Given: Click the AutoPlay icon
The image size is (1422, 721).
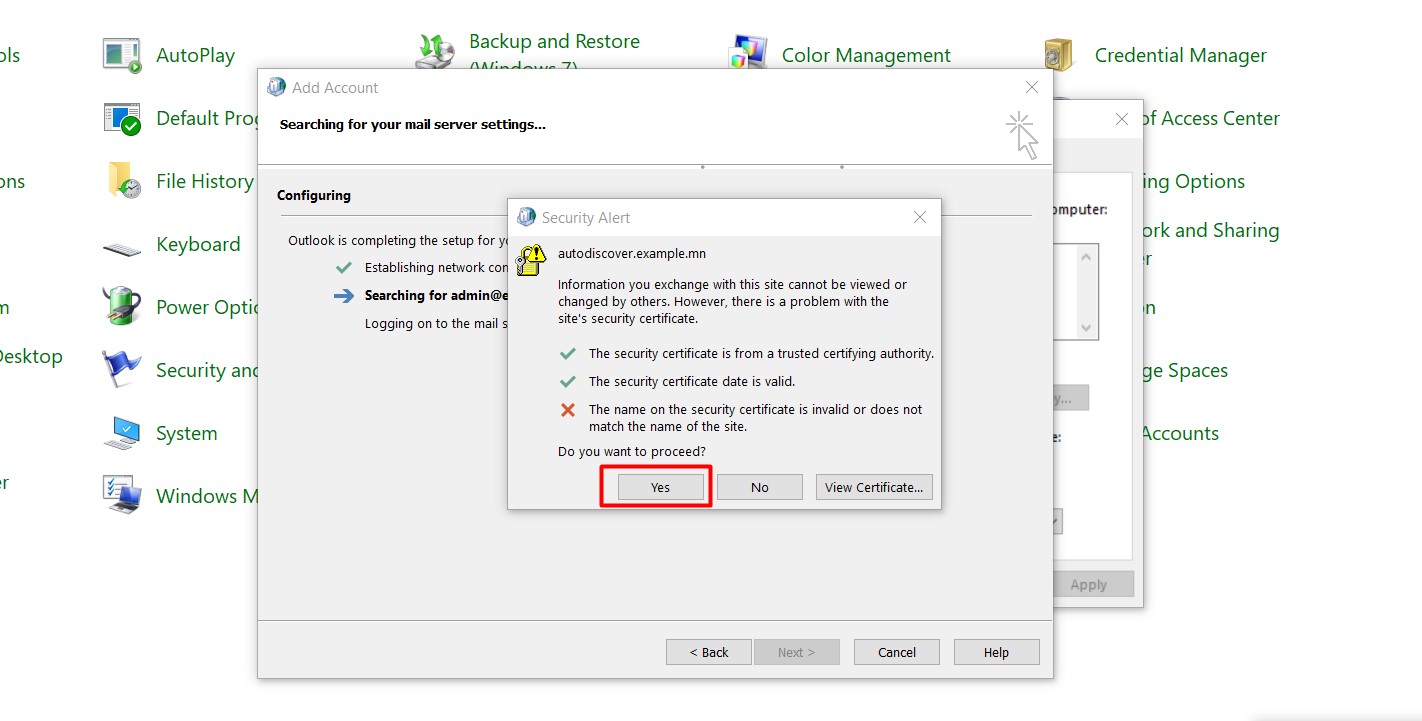Looking at the screenshot, I should pos(123,55).
